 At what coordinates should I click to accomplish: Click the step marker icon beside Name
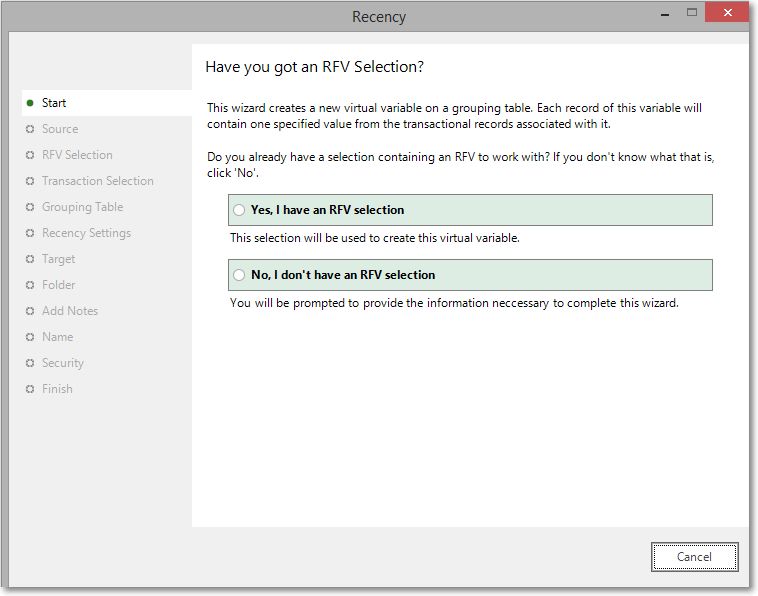[x=30, y=337]
